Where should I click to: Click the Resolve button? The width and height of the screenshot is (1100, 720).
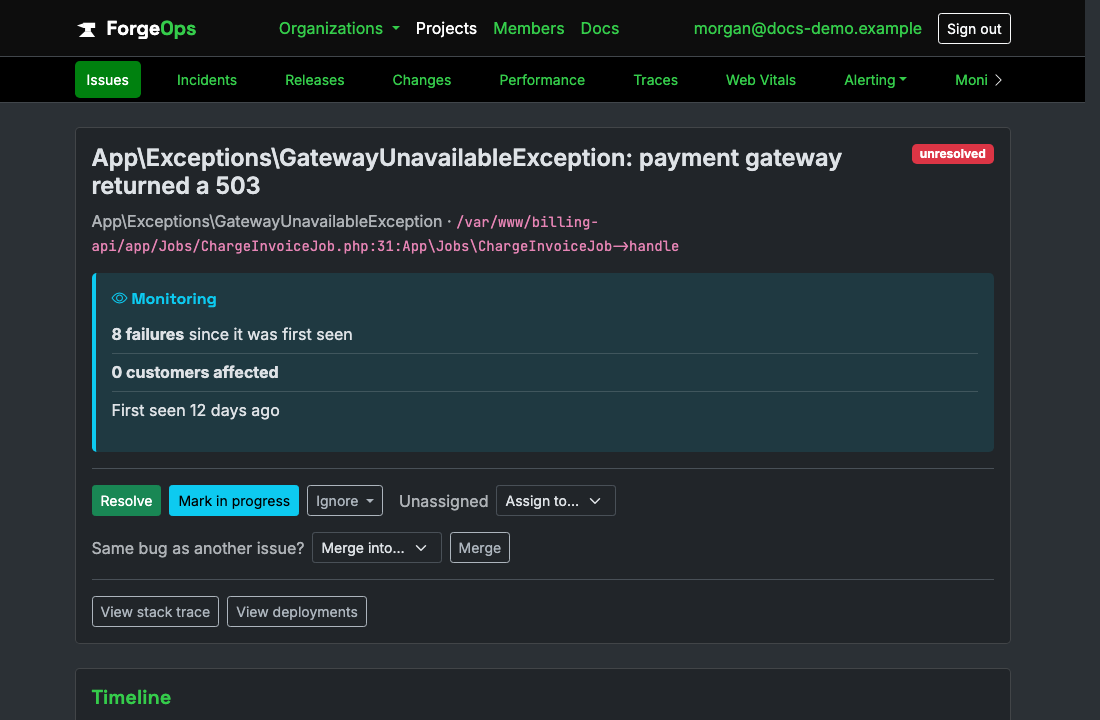(126, 501)
